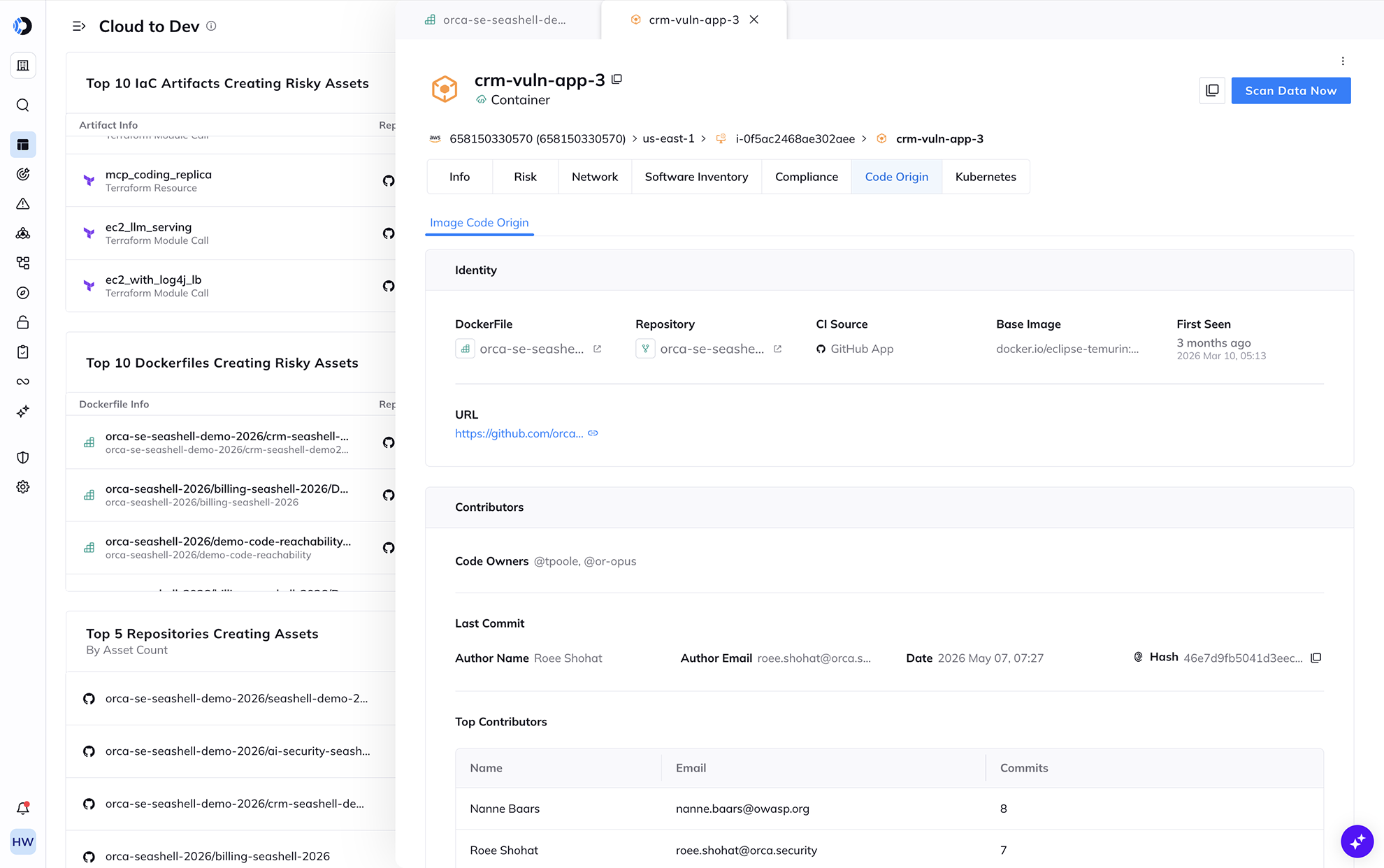Close the crm-vuln-app-3 tab
Viewport: 1384px width, 868px height.
(x=754, y=20)
